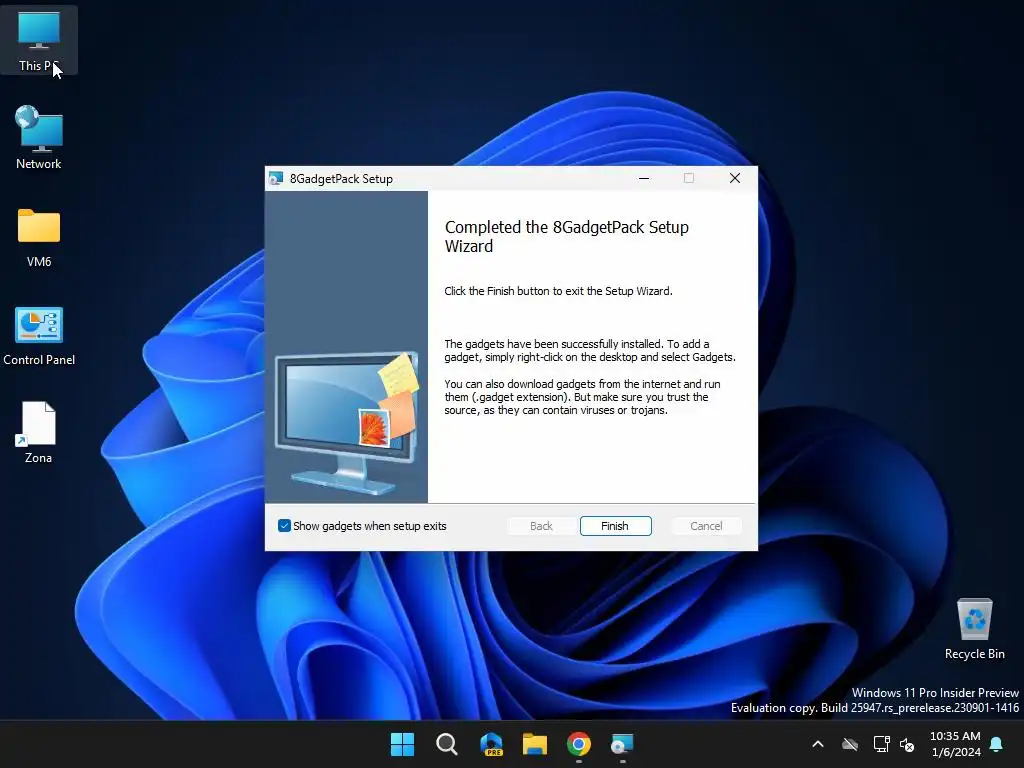The width and height of the screenshot is (1024, 768).
Task: Minimize the 8GadgetPack Setup window
Action: pos(644,178)
